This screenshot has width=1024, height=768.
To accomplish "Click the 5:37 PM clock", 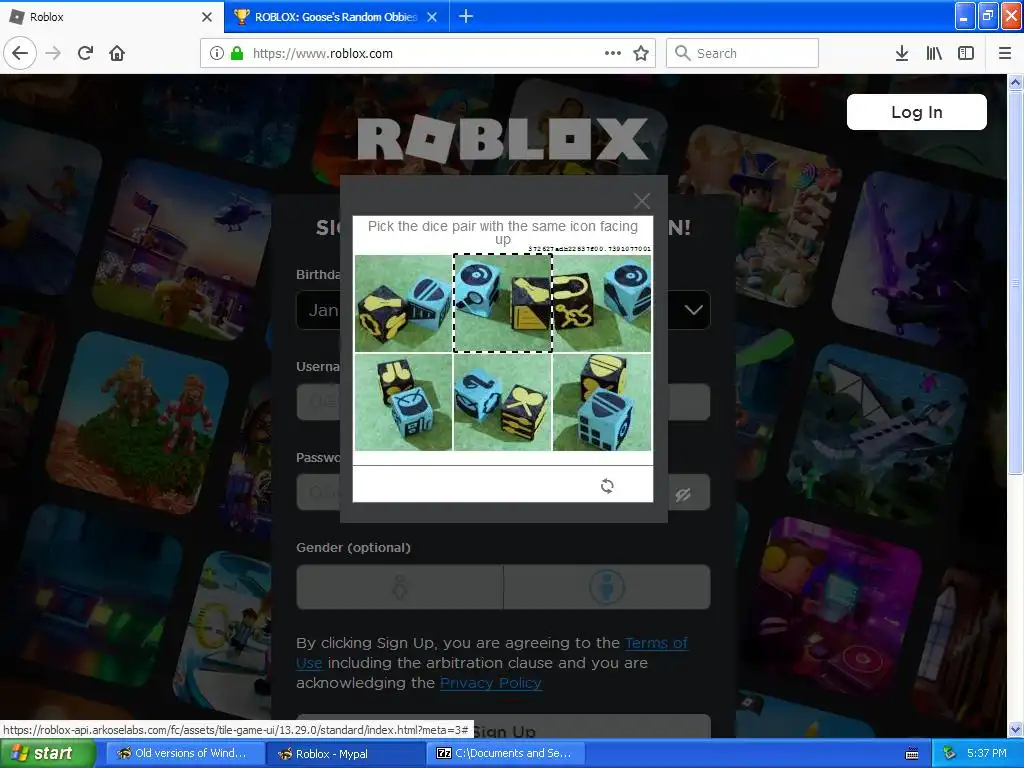I will point(987,753).
